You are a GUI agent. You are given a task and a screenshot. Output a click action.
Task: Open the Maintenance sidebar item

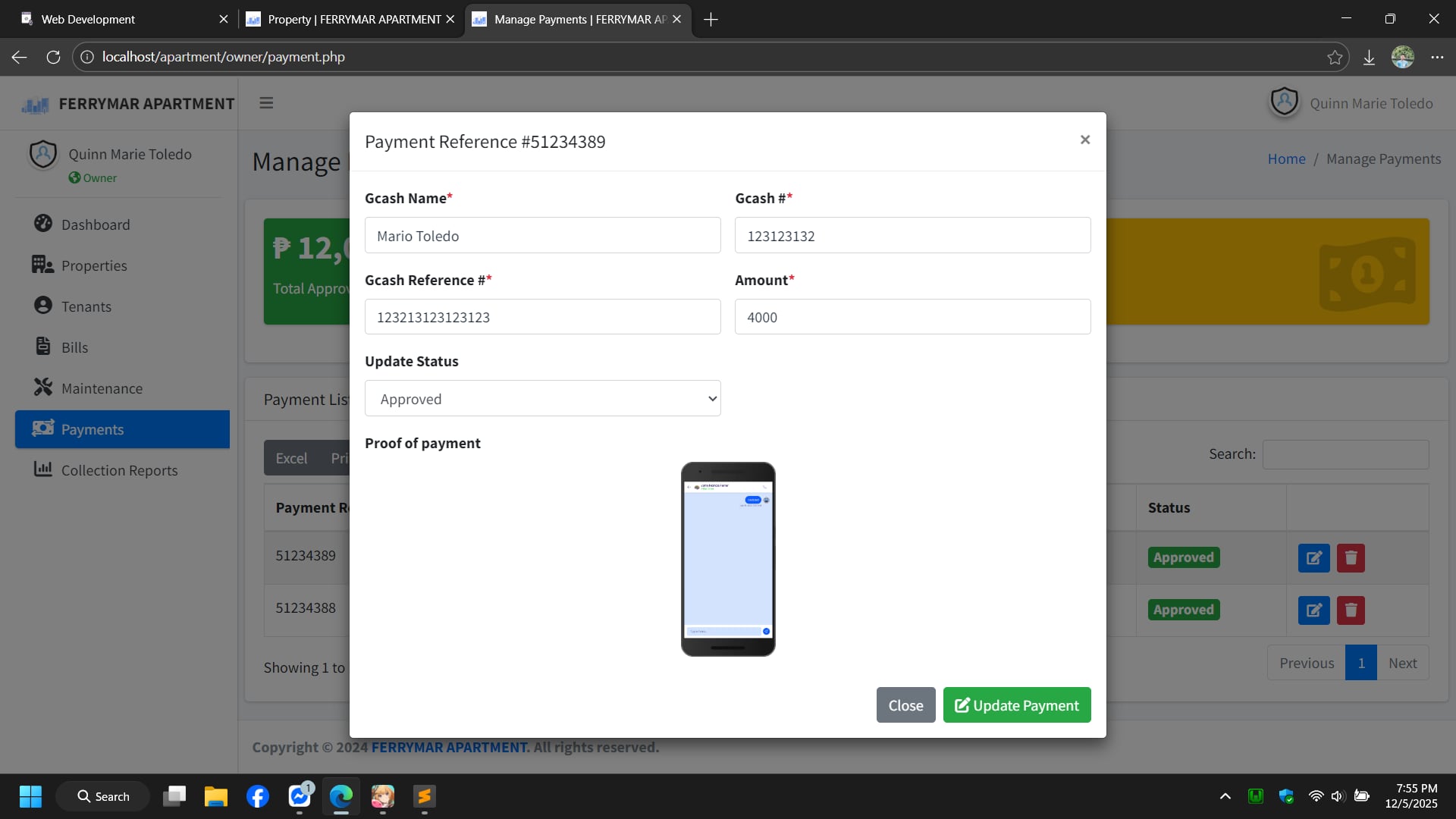click(102, 388)
